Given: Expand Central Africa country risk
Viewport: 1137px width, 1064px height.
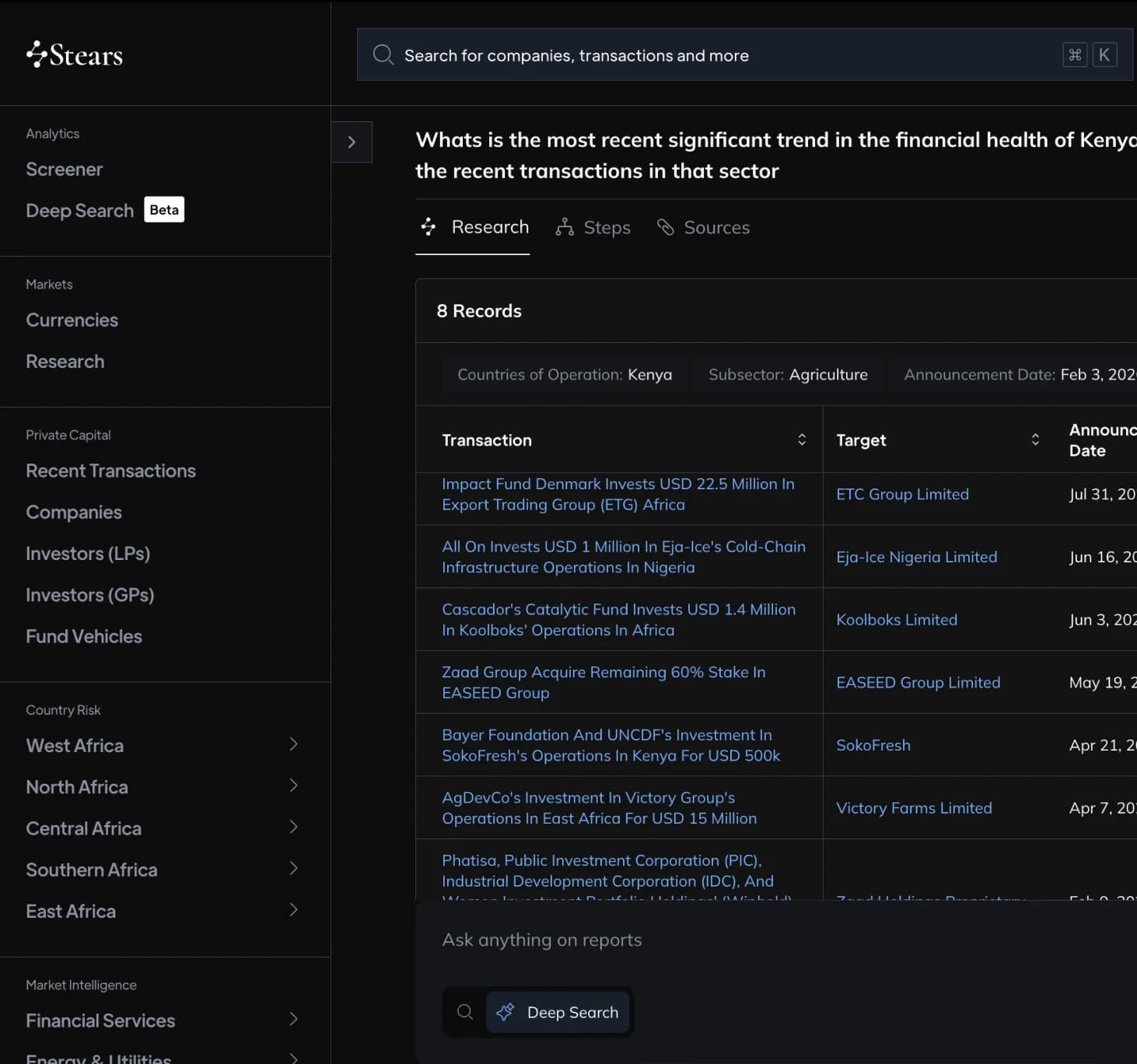Looking at the screenshot, I should click(294, 827).
